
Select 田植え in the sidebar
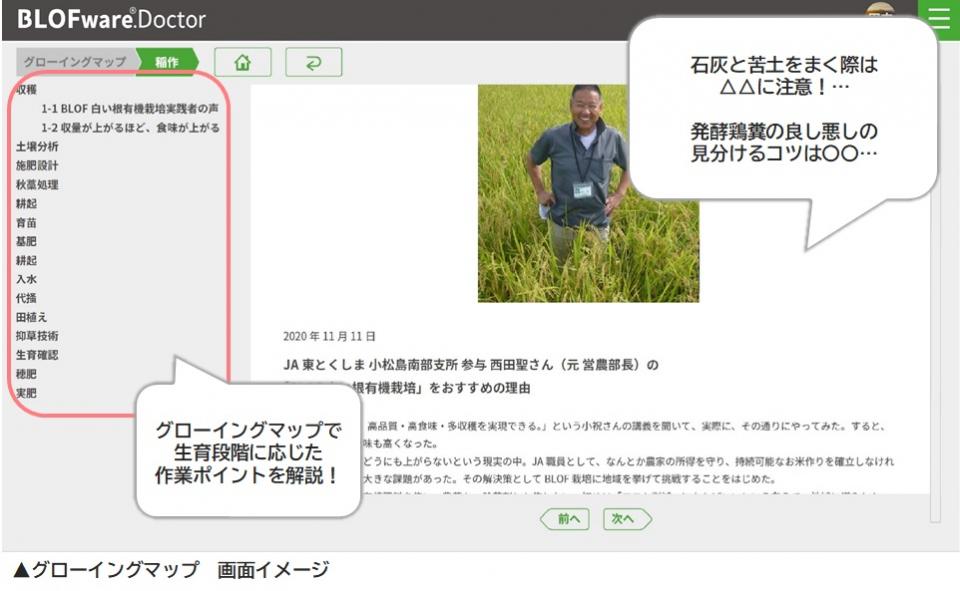point(32,317)
